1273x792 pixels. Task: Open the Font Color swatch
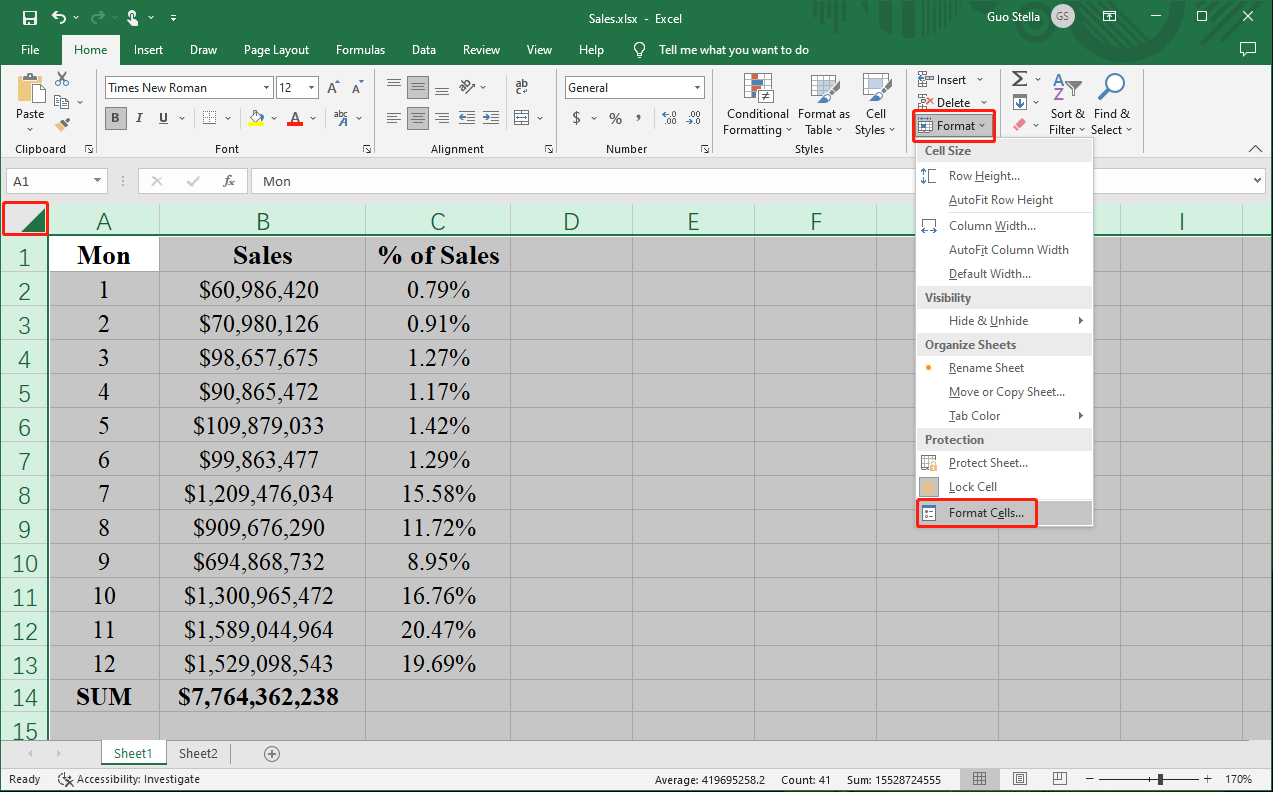pyautogui.click(x=296, y=118)
